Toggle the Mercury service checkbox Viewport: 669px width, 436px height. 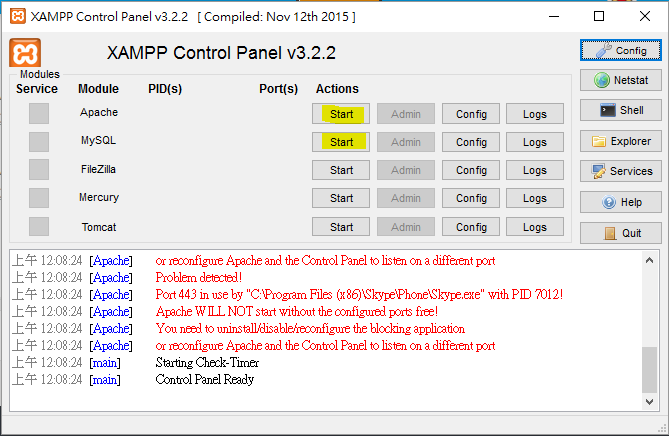pos(39,198)
